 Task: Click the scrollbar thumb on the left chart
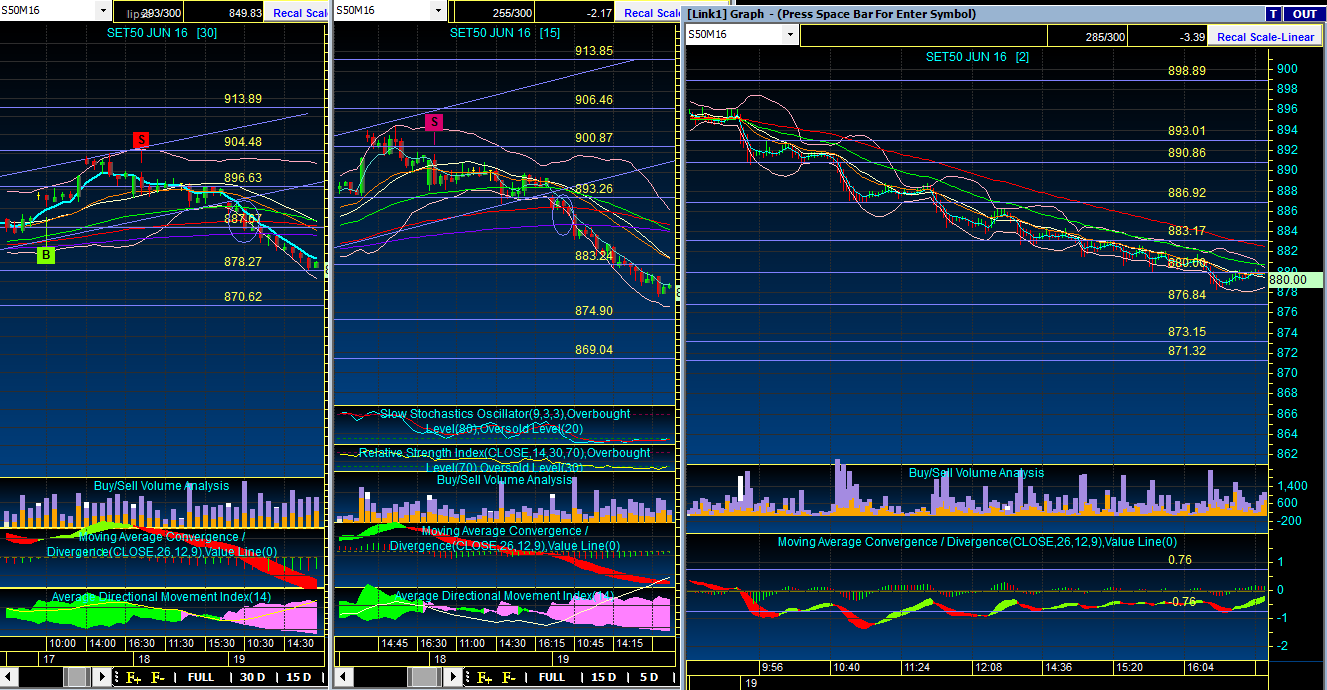tap(77, 677)
